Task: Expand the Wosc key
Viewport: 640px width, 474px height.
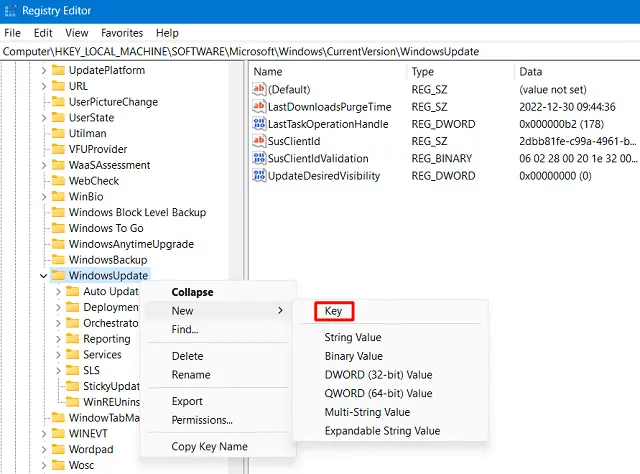Action: tap(44, 465)
